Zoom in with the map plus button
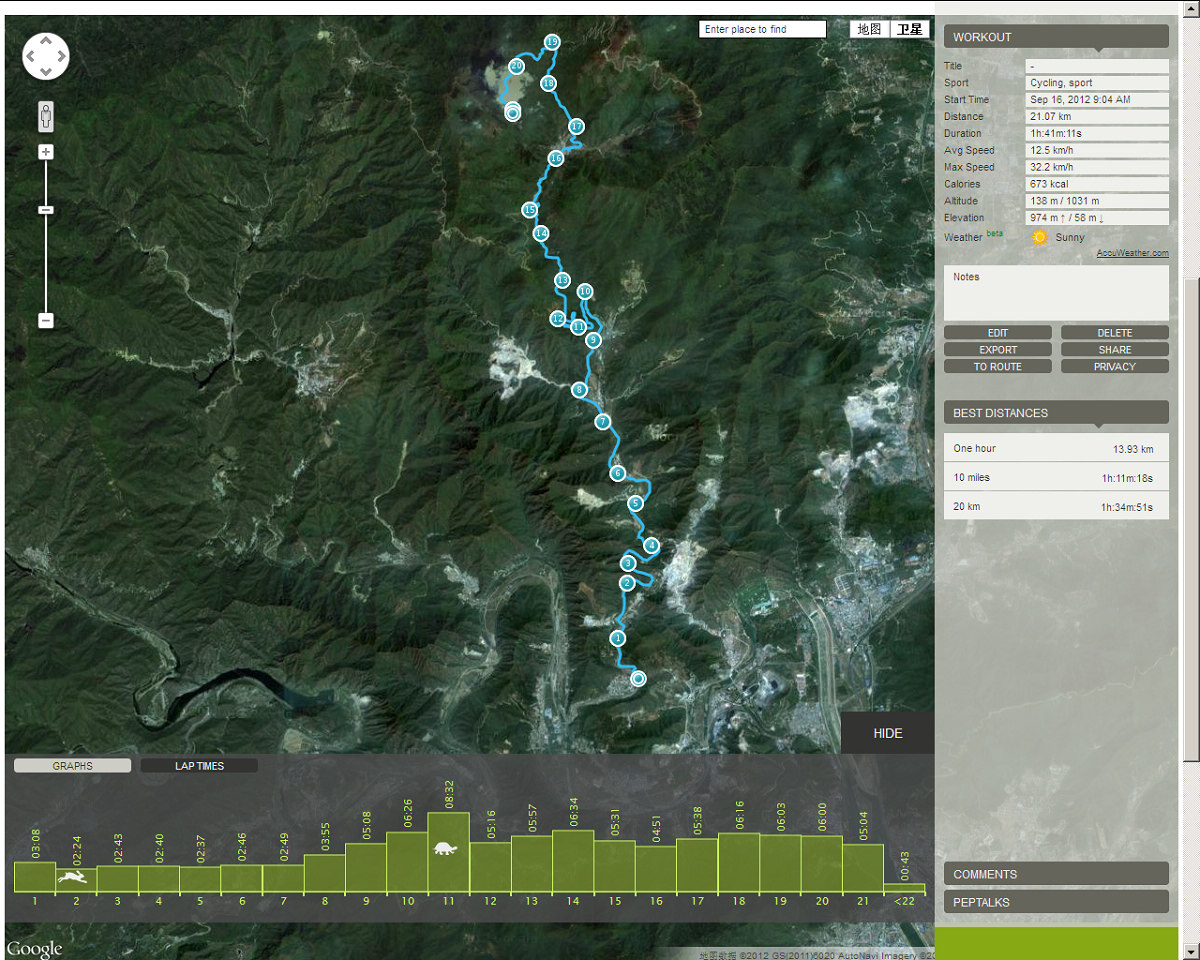This screenshot has height=960, width=1200. pyautogui.click(x=46, y=152)
